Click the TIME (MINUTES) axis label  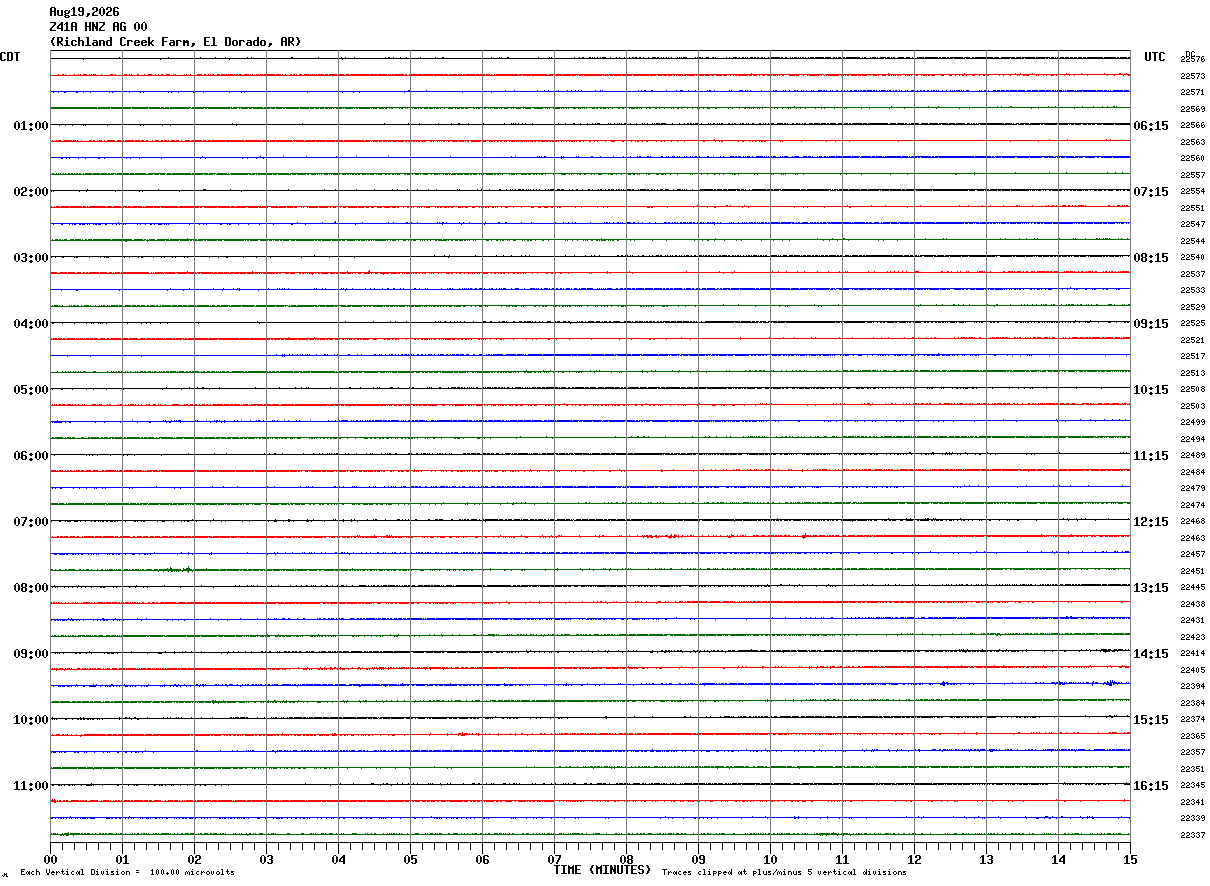tap(602, 870)
